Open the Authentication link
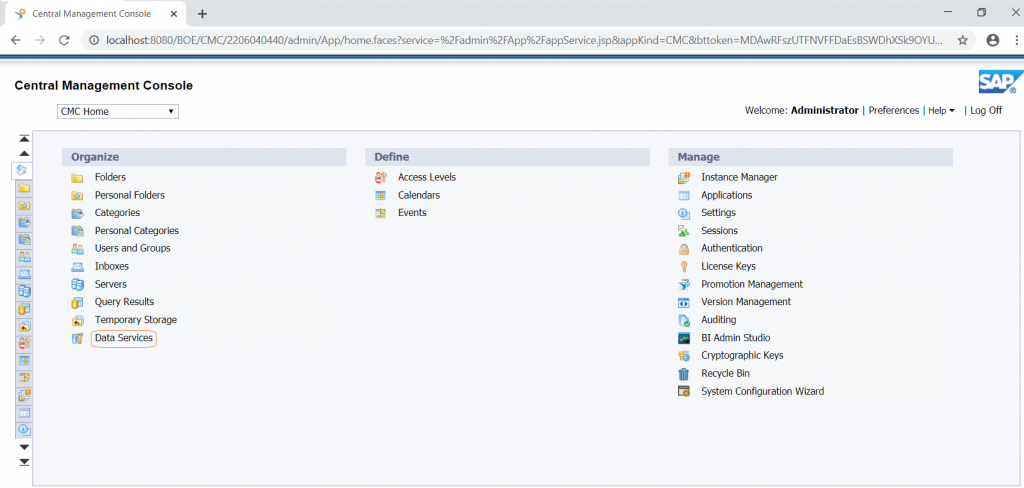 point(732,248)
